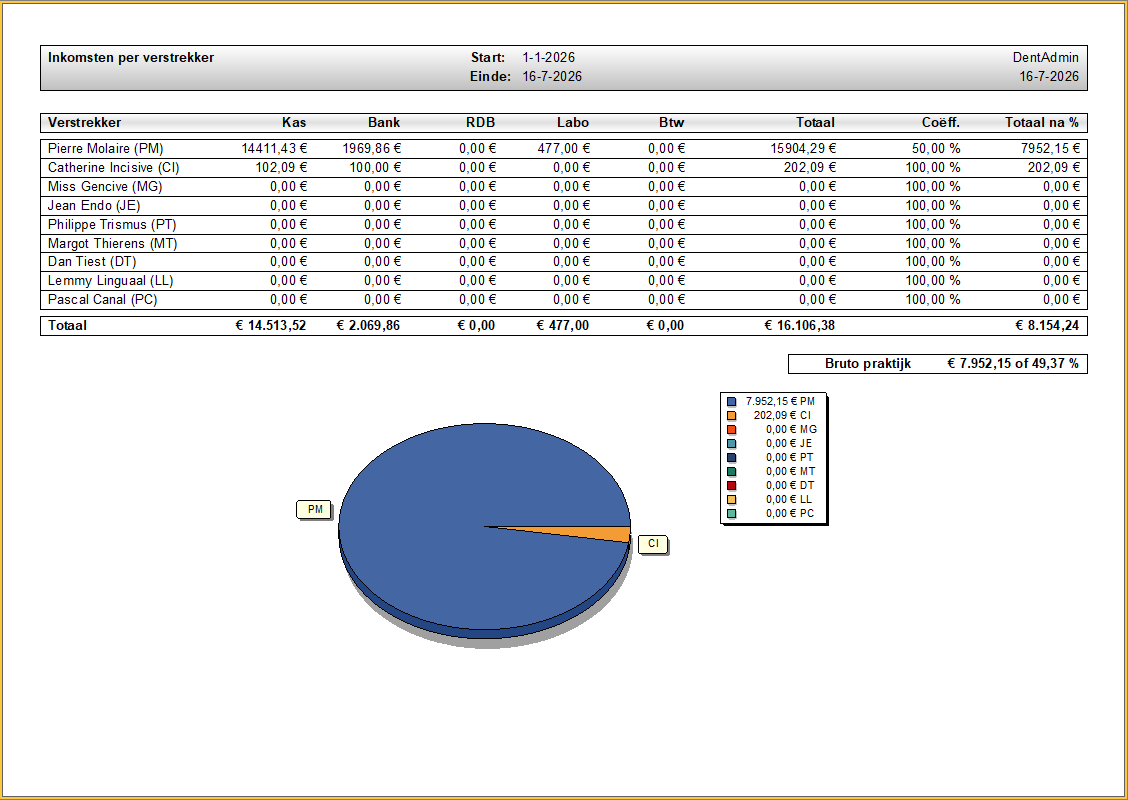The width and height of the screenshot is (1128, 800).
Task: Click the CI label beside the pie chart
Action: (652, 544)
